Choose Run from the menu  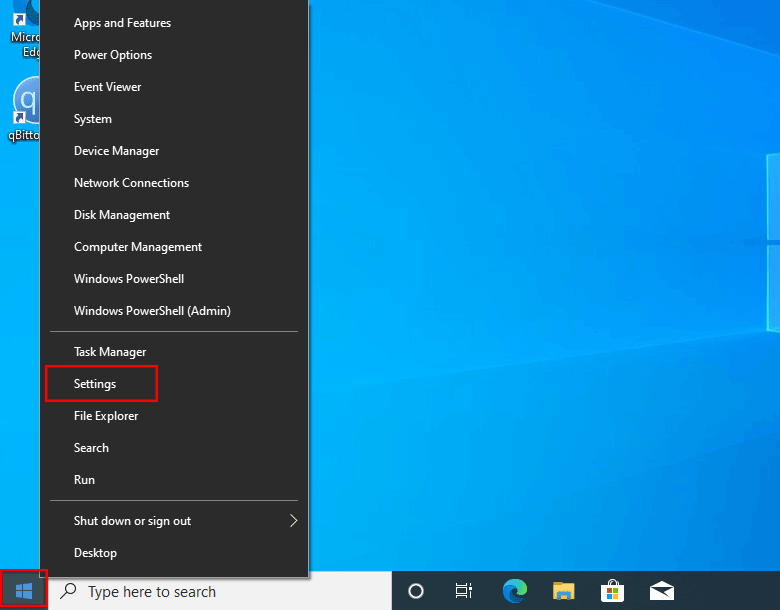pos(85,480)
